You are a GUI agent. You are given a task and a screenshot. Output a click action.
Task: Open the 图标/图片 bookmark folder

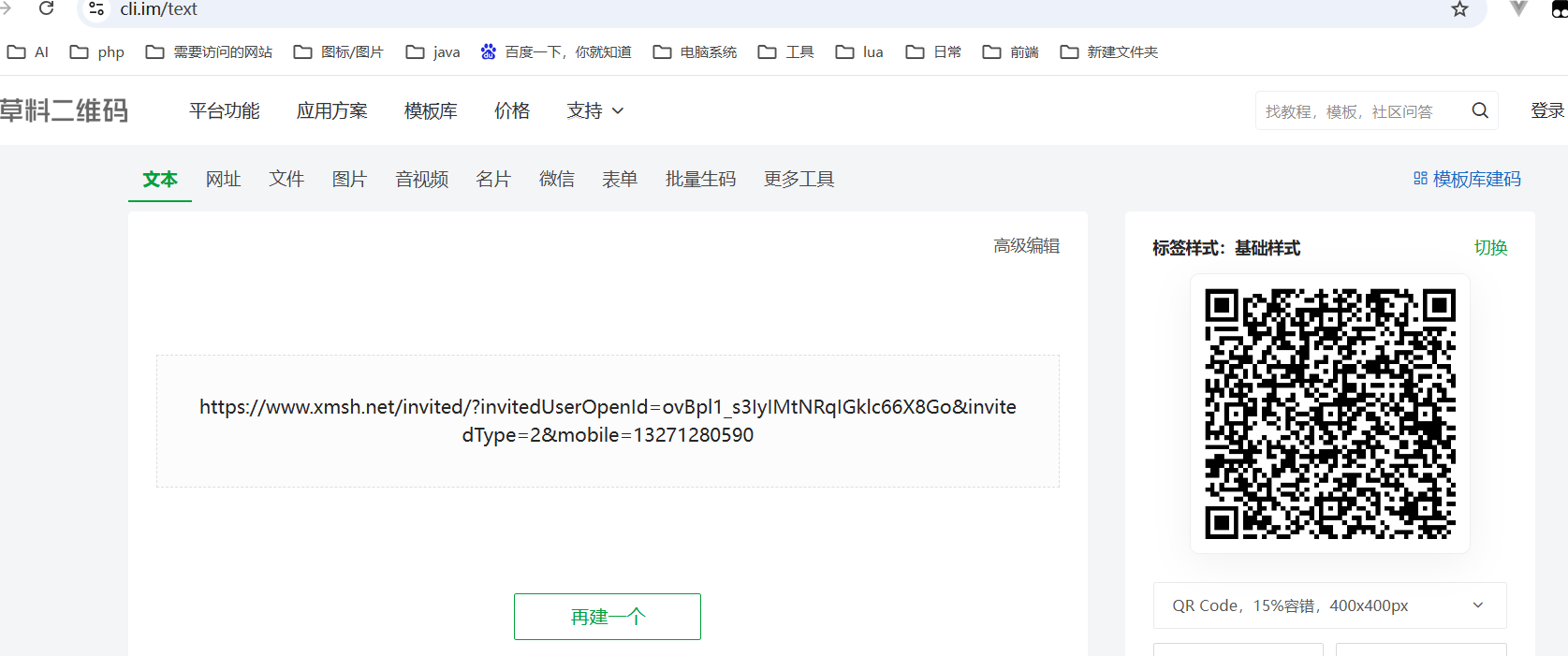coord(339,52)
